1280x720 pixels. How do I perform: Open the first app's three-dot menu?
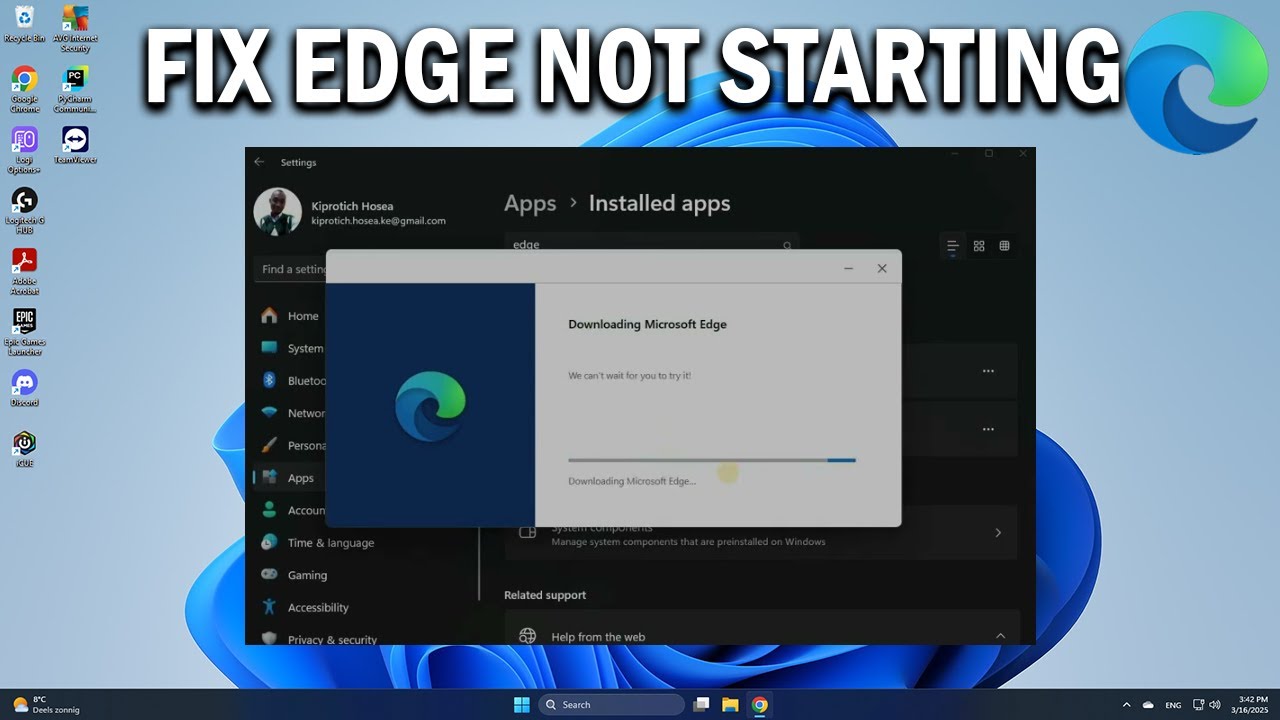(988, 371)
